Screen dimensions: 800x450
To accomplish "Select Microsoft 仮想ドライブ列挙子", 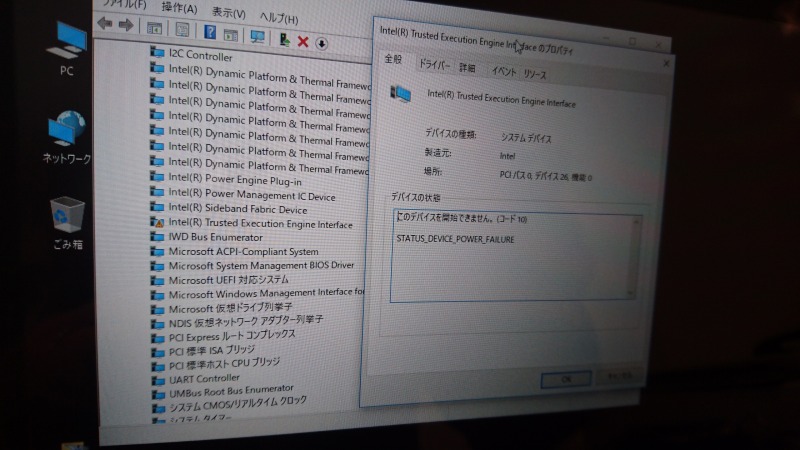I will [x=231, y=308].
